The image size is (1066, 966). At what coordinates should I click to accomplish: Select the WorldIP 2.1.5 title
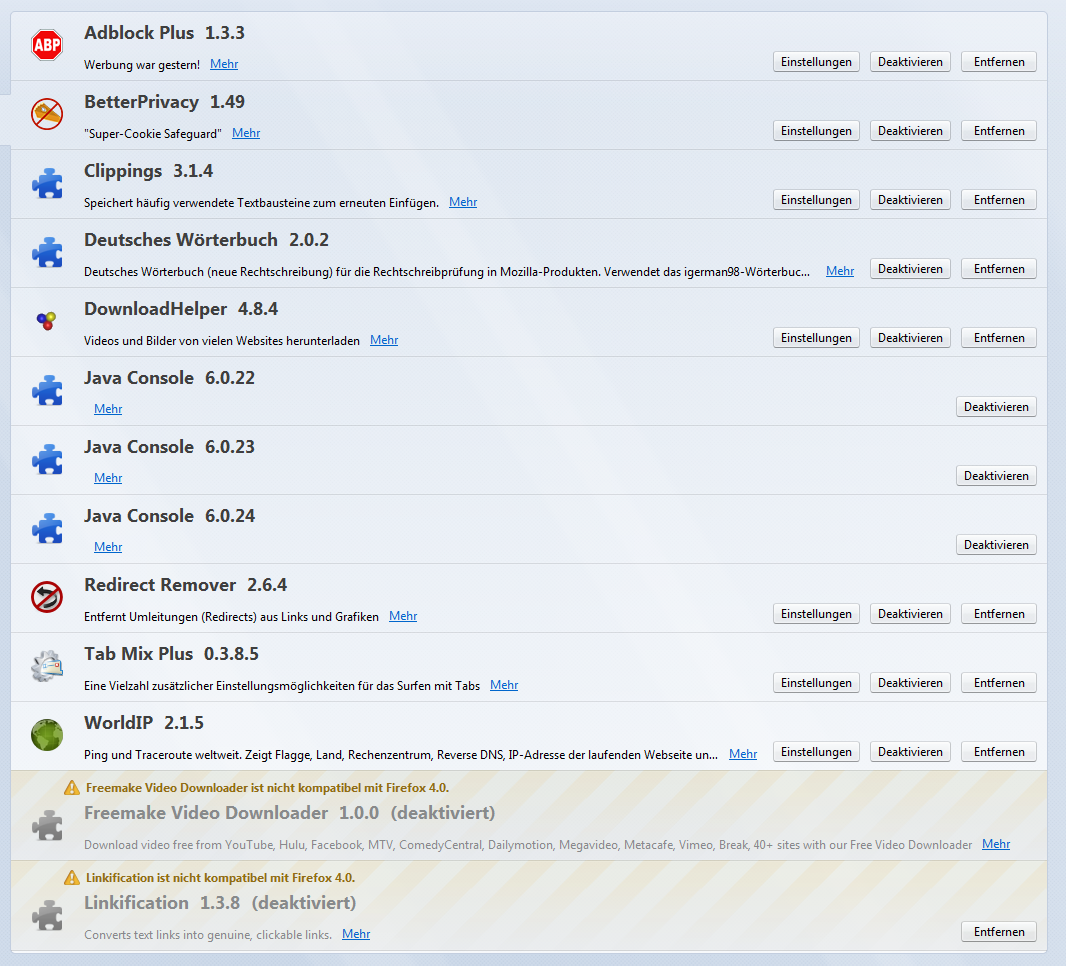144,723
